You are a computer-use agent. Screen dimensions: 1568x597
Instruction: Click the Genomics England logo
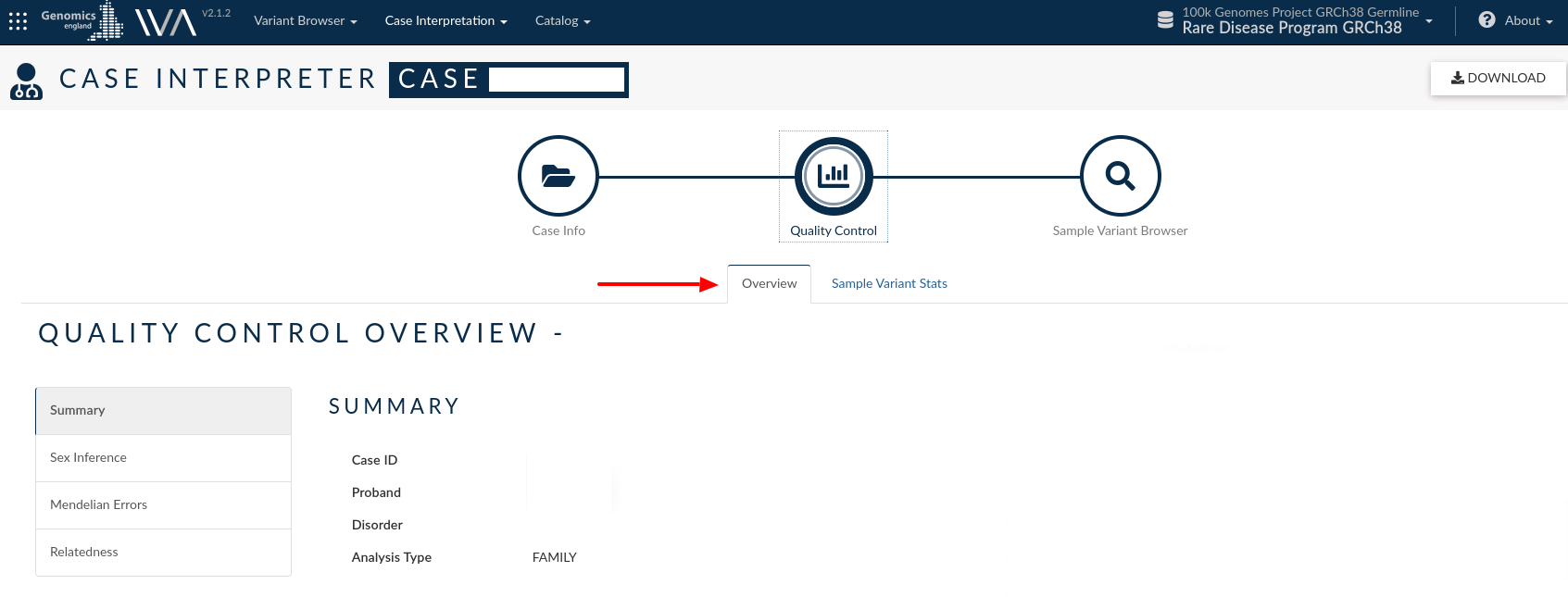[82, 20]
